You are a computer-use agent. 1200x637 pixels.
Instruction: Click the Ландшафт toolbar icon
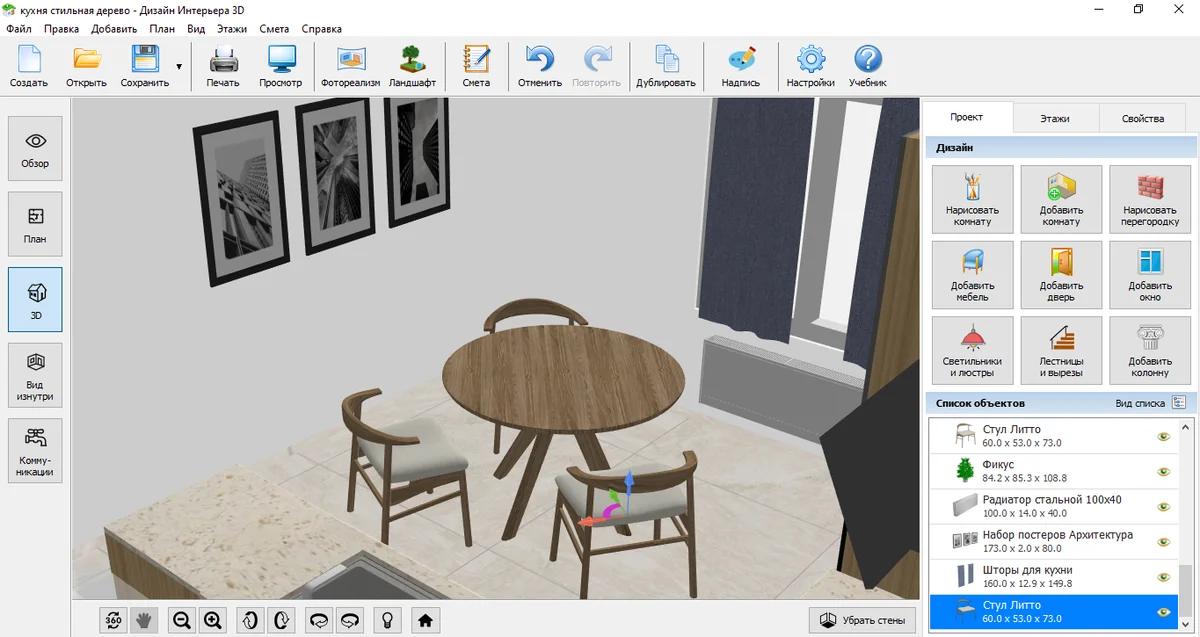point(412,66)
